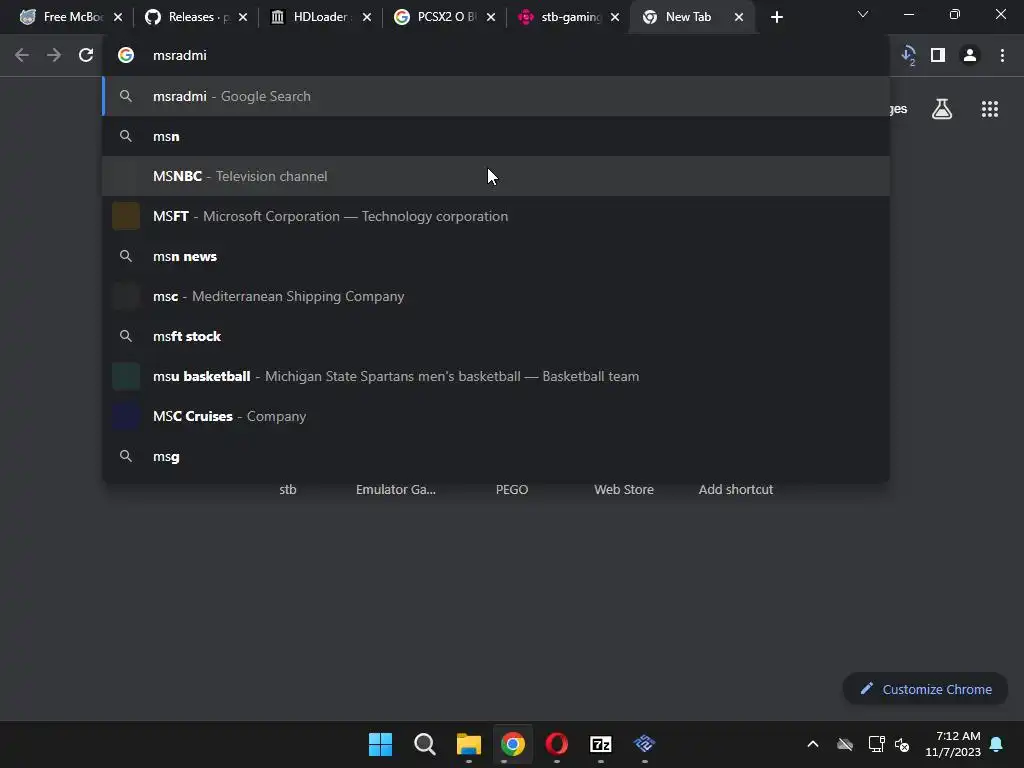
Task: Go forward with the forward arrow
Action: tap(54, 56)
